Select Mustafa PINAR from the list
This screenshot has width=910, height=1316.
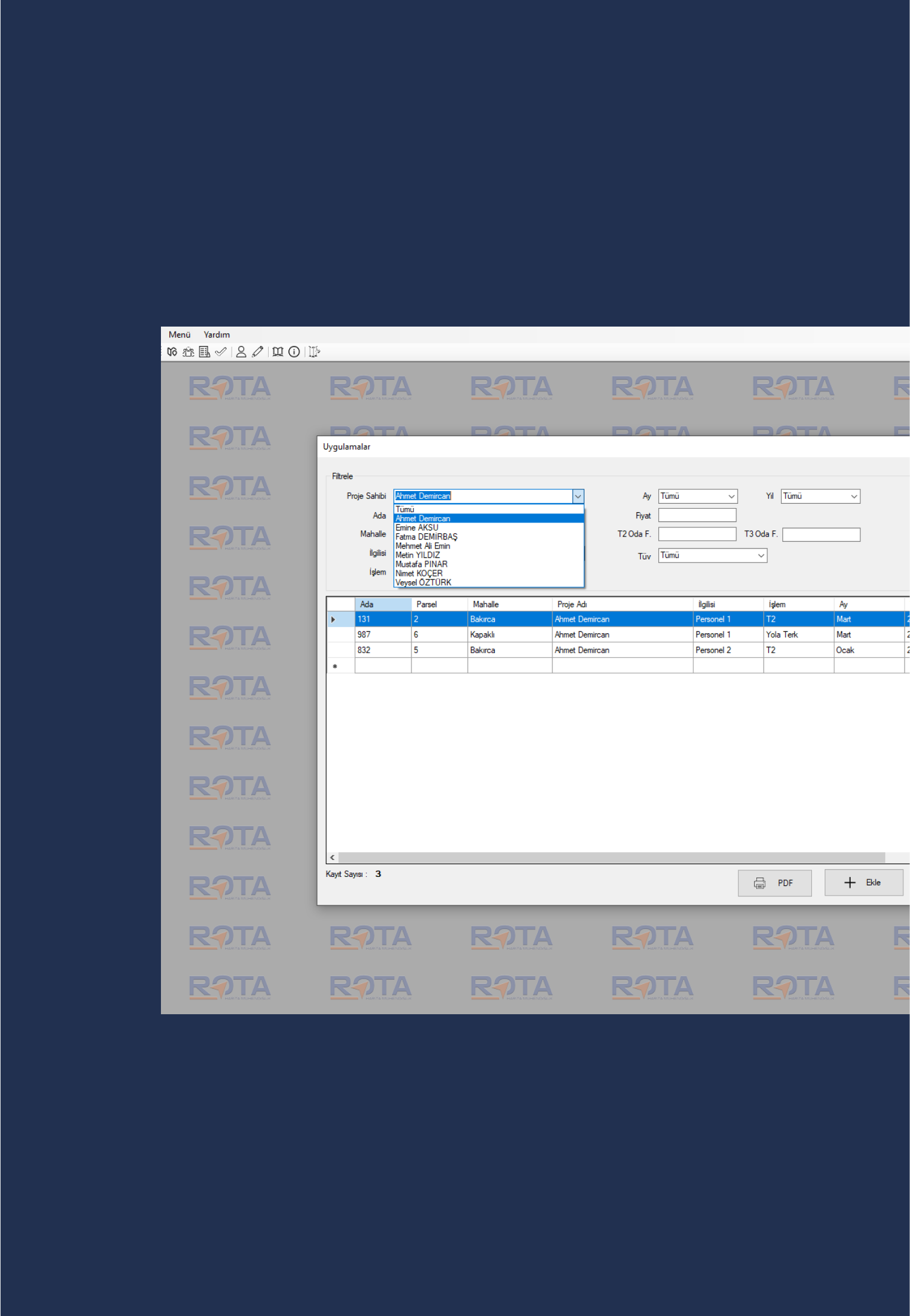click(489, 564)
